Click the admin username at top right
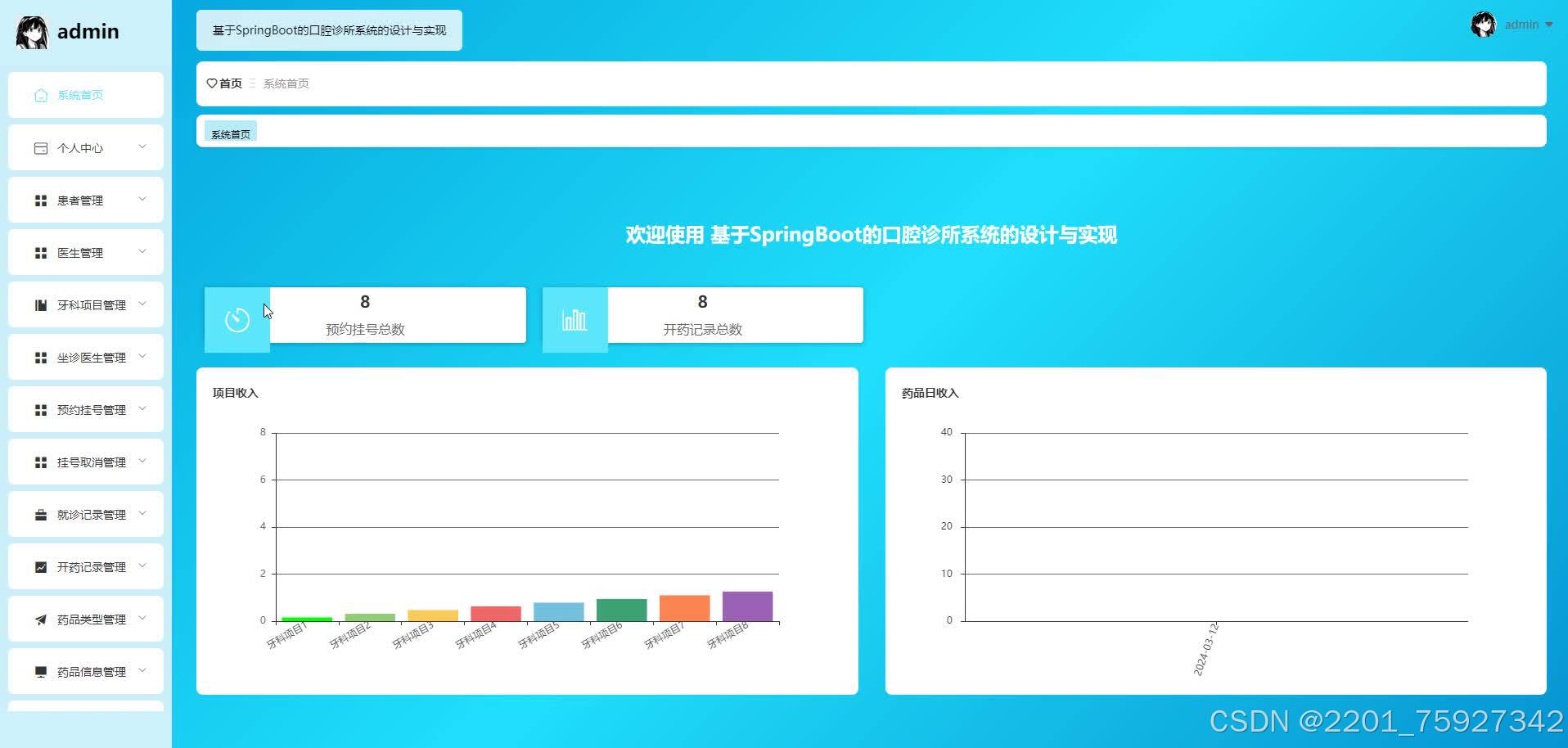Screen dimensions: 1568x748 (x=1521, y=25)
